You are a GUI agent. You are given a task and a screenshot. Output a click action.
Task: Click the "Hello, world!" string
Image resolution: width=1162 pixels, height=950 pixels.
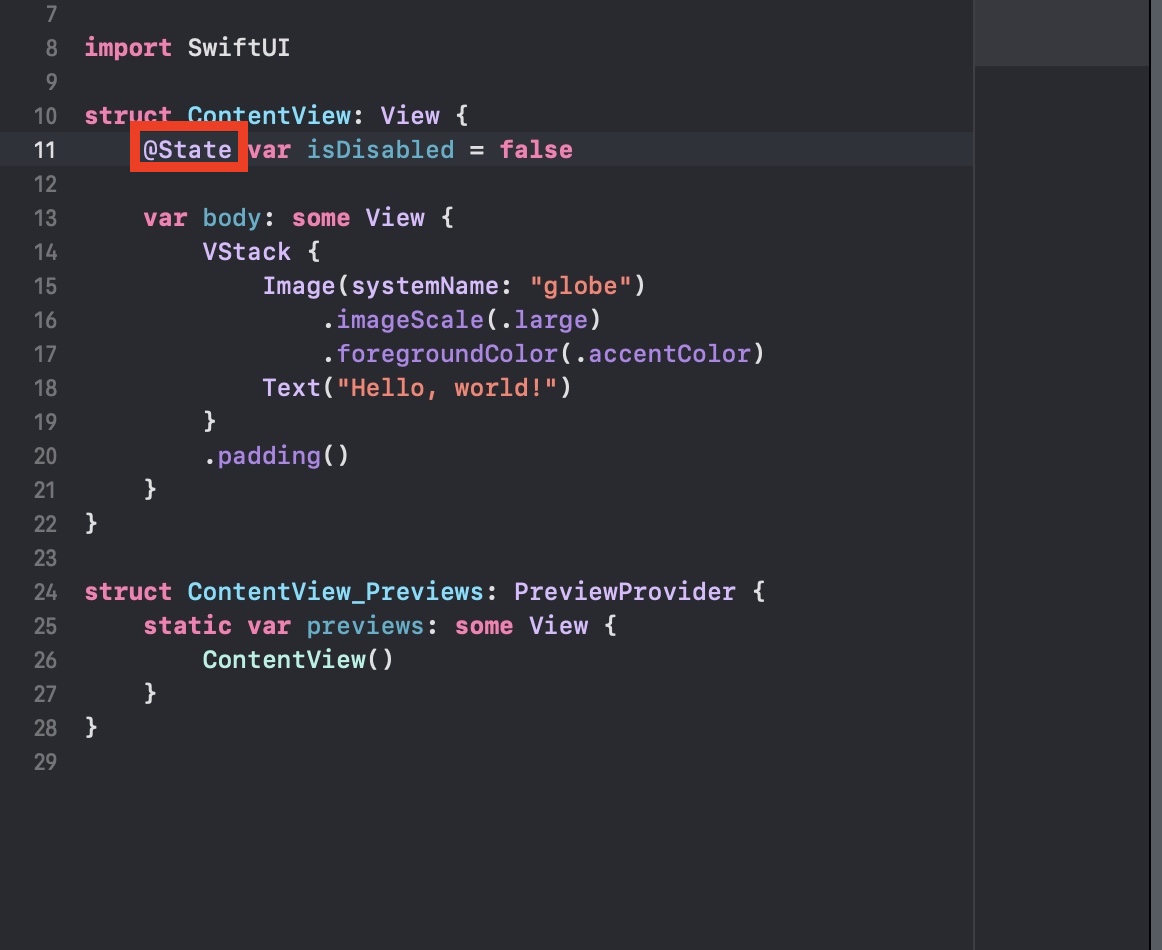(x=447, y=388)
